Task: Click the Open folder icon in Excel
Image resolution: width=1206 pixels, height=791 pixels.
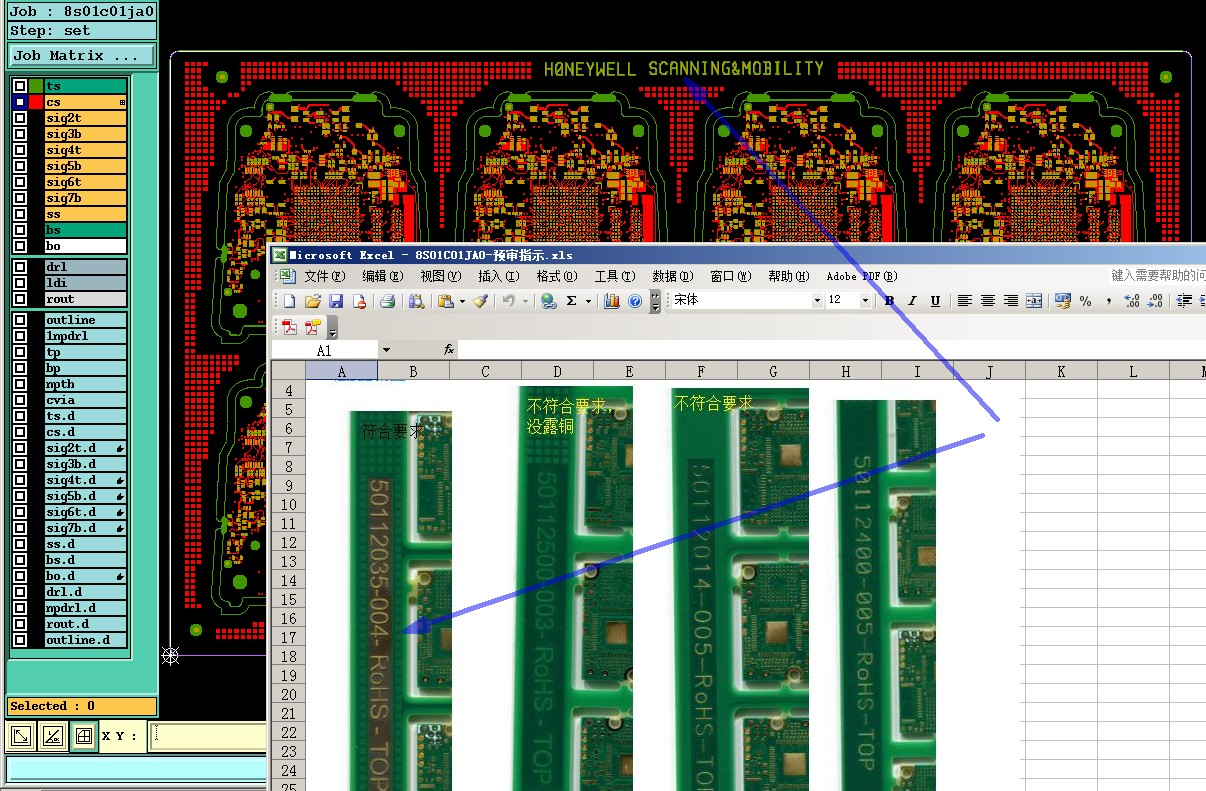Action: tap(312, 301)
